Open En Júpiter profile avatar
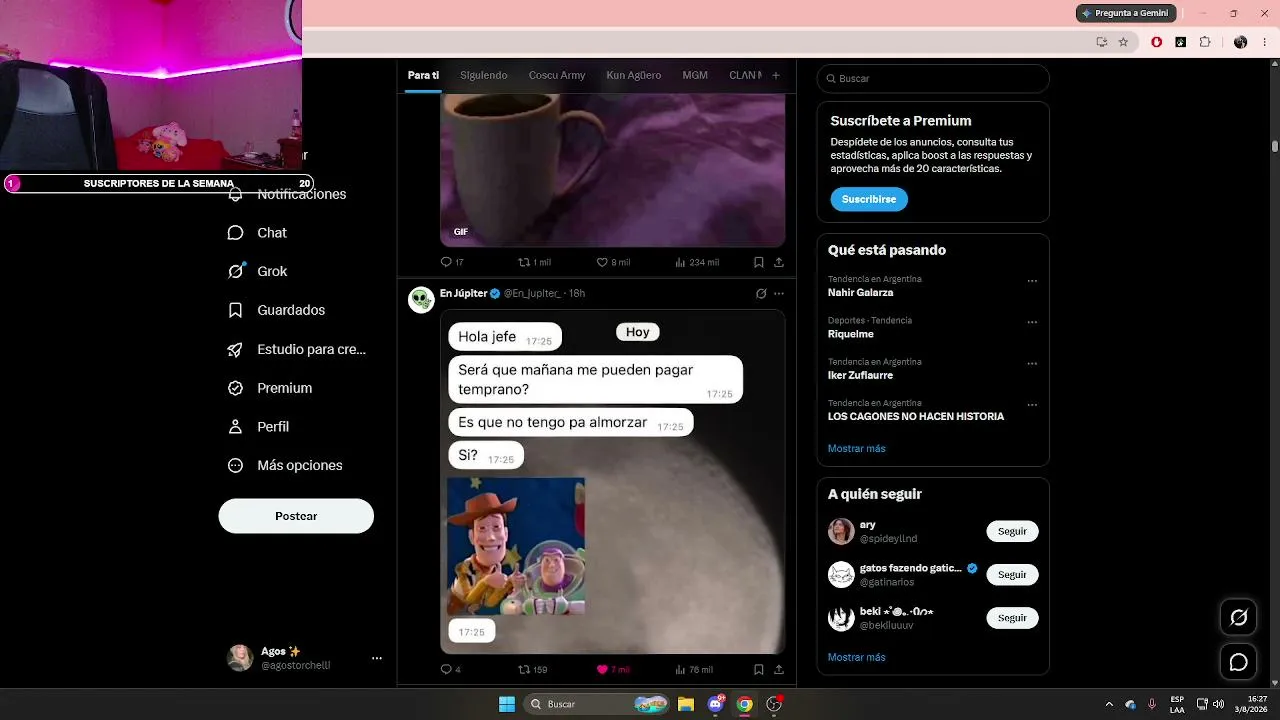The width and height of the screenshot is (1280, 720). pyautogui.click(x=421, y=300)
